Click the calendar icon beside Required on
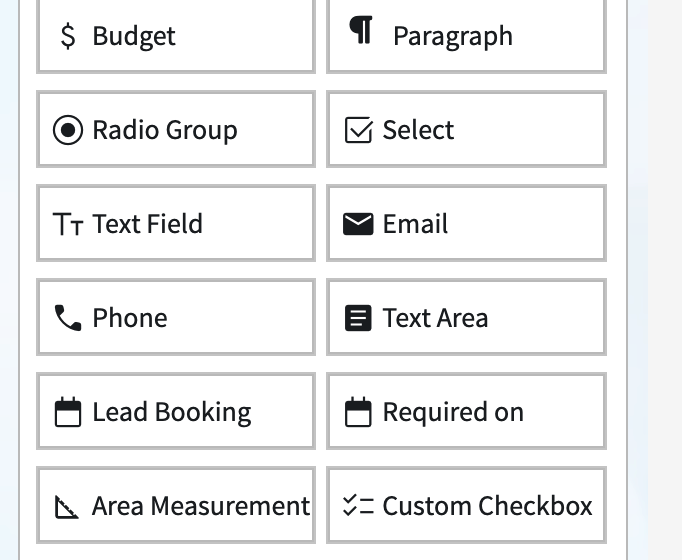Screen dimensions: 682x560 coord(358,412)
